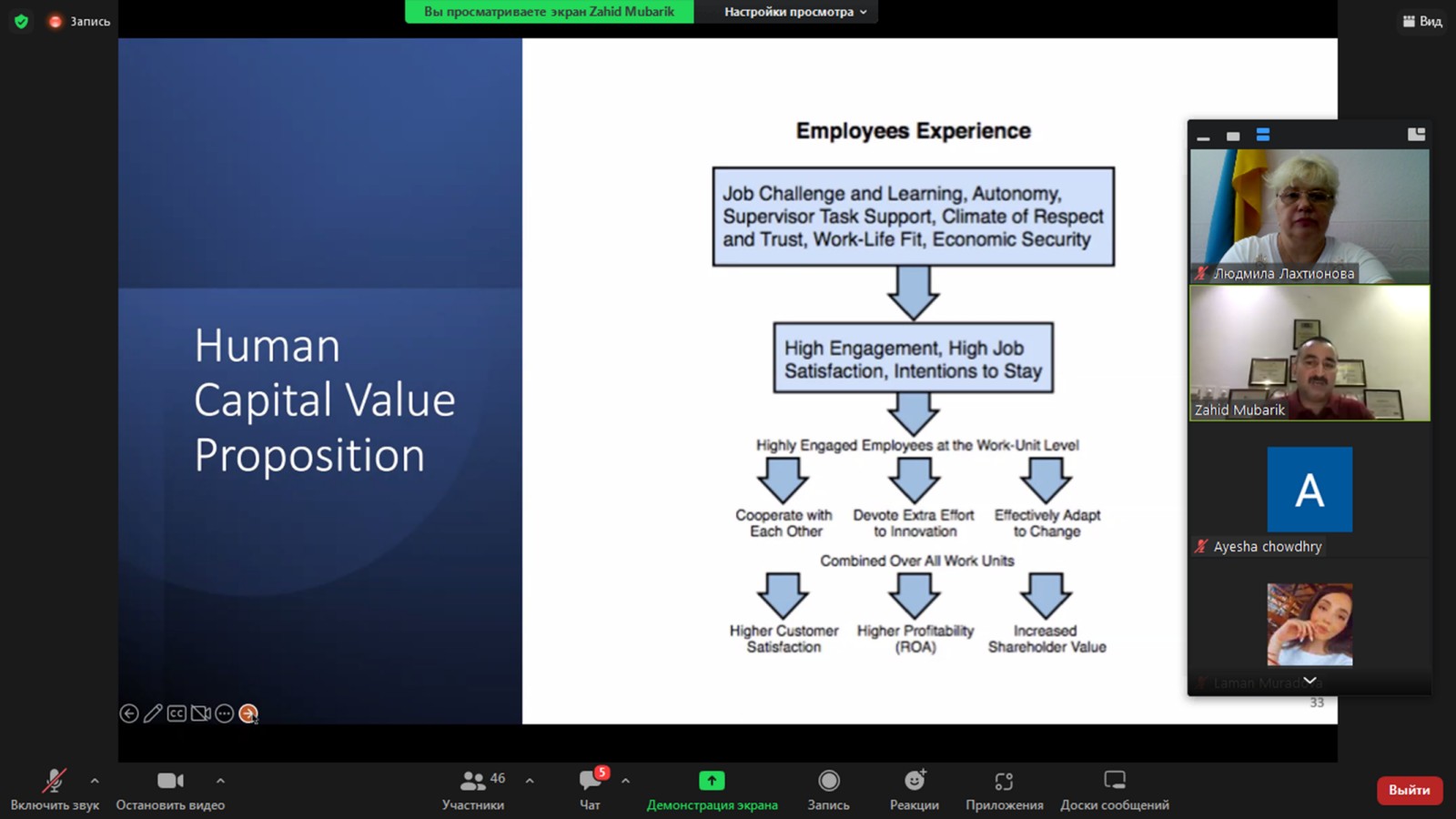Open the Чат chat panel

pyautogui.click(x=590, y=789)
